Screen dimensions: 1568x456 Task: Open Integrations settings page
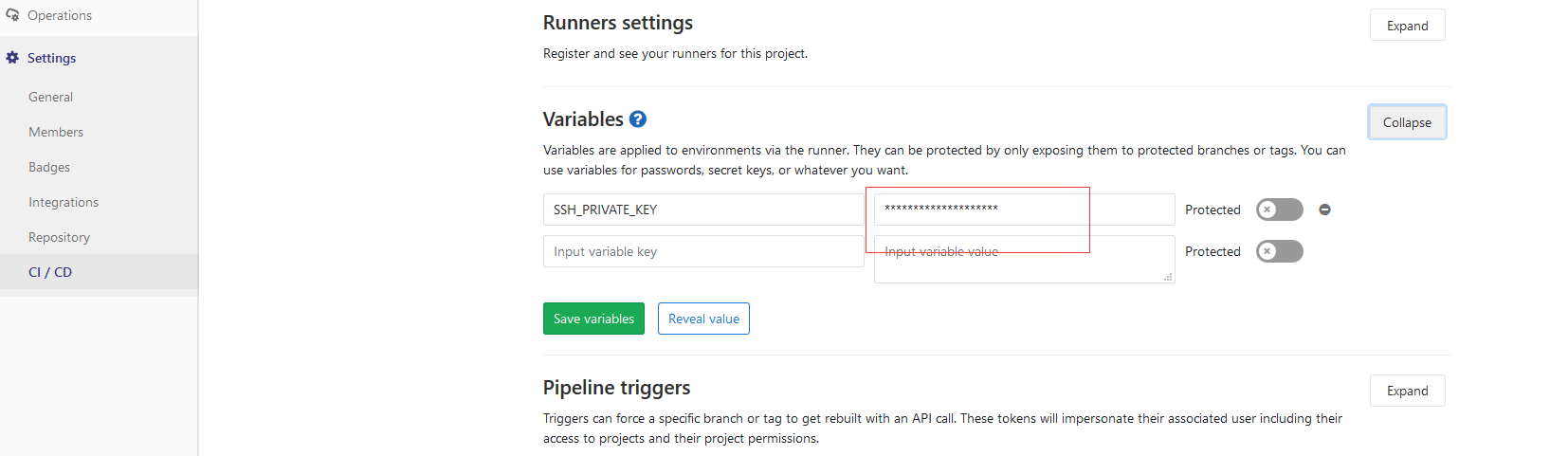64,202
